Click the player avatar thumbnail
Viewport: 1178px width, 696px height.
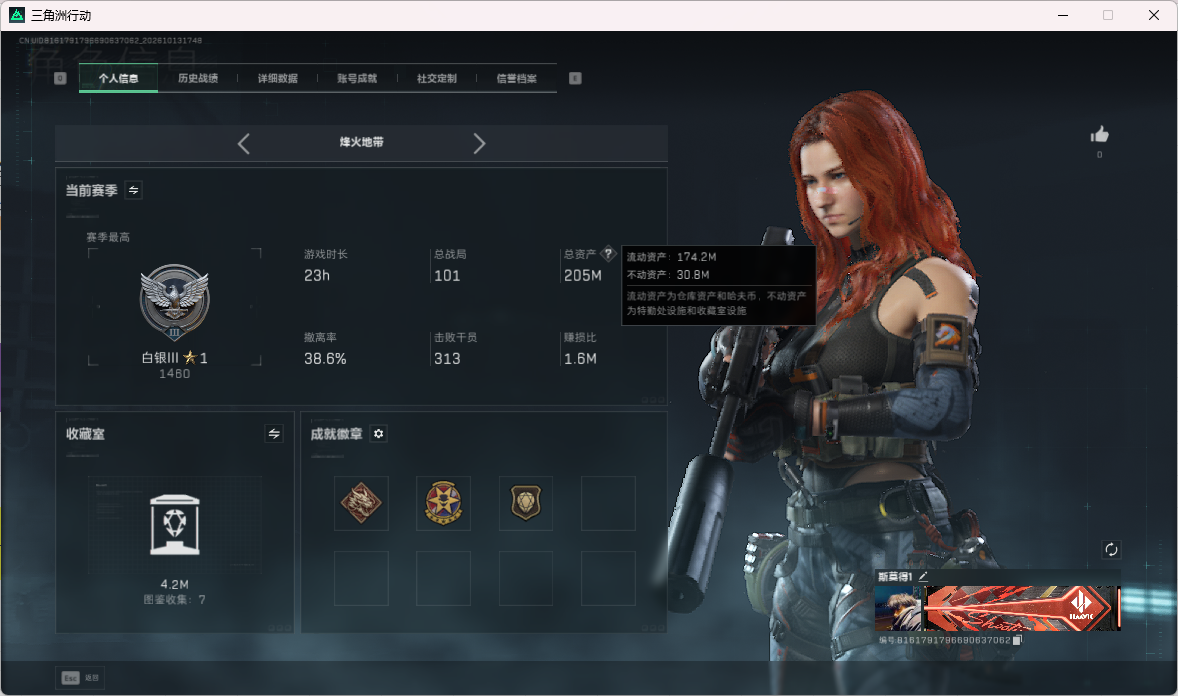899,608
